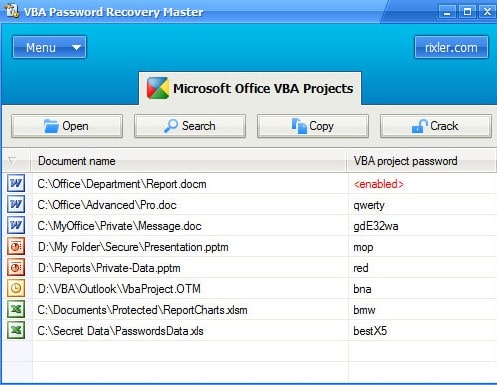
Task: Select row C:\Secret Data\PasswordsData.xls
Action: click(249, 331)
